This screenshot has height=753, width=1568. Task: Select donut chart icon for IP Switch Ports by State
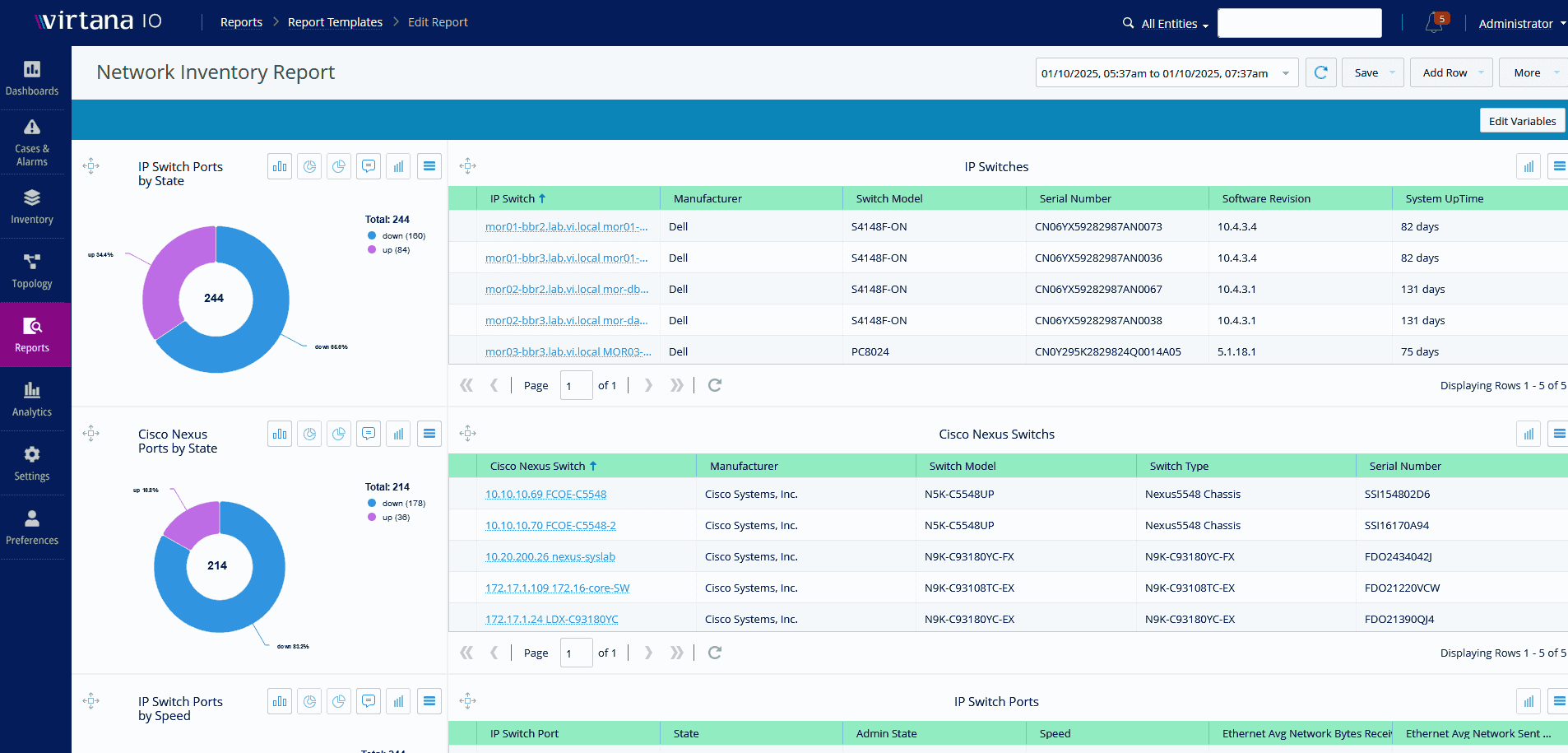pos(309,166)
